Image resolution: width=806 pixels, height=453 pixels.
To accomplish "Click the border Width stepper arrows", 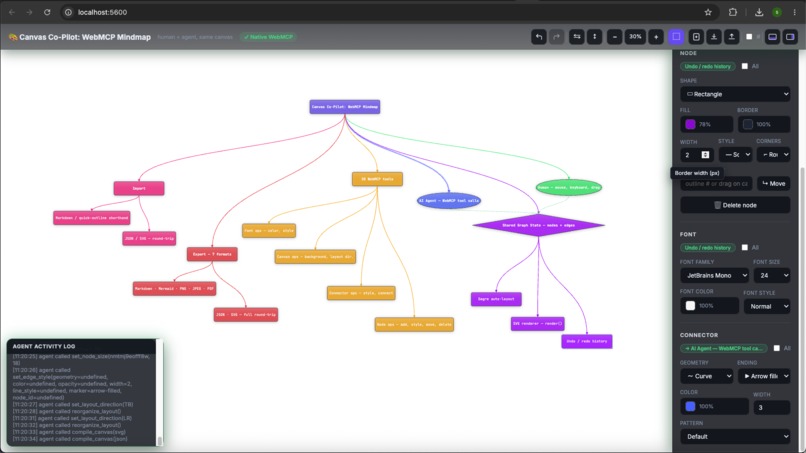I will tap(705, 155).
